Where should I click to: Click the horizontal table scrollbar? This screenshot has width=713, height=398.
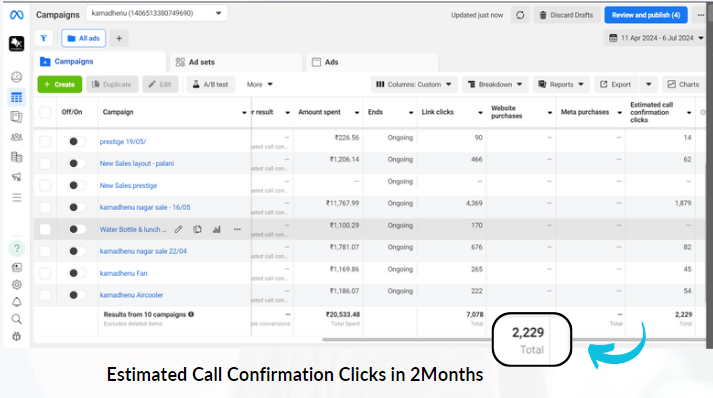pyautogui.click(x=514, y=339)
